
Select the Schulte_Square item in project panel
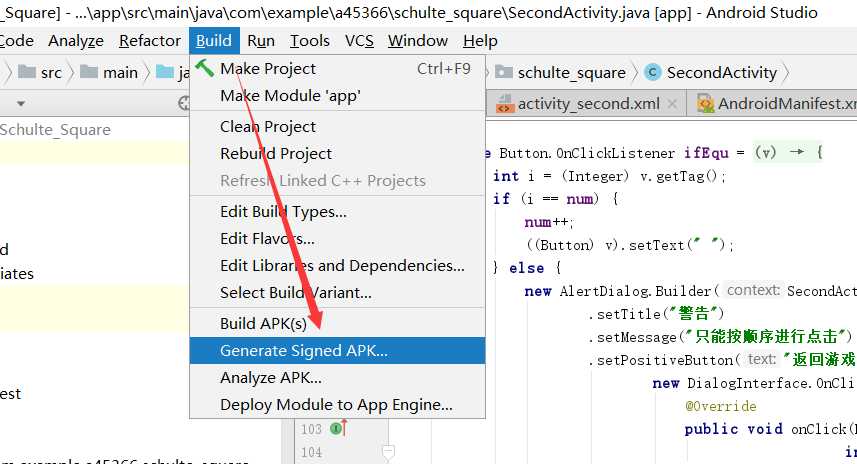pyautogui.click(x=55, y=130)
